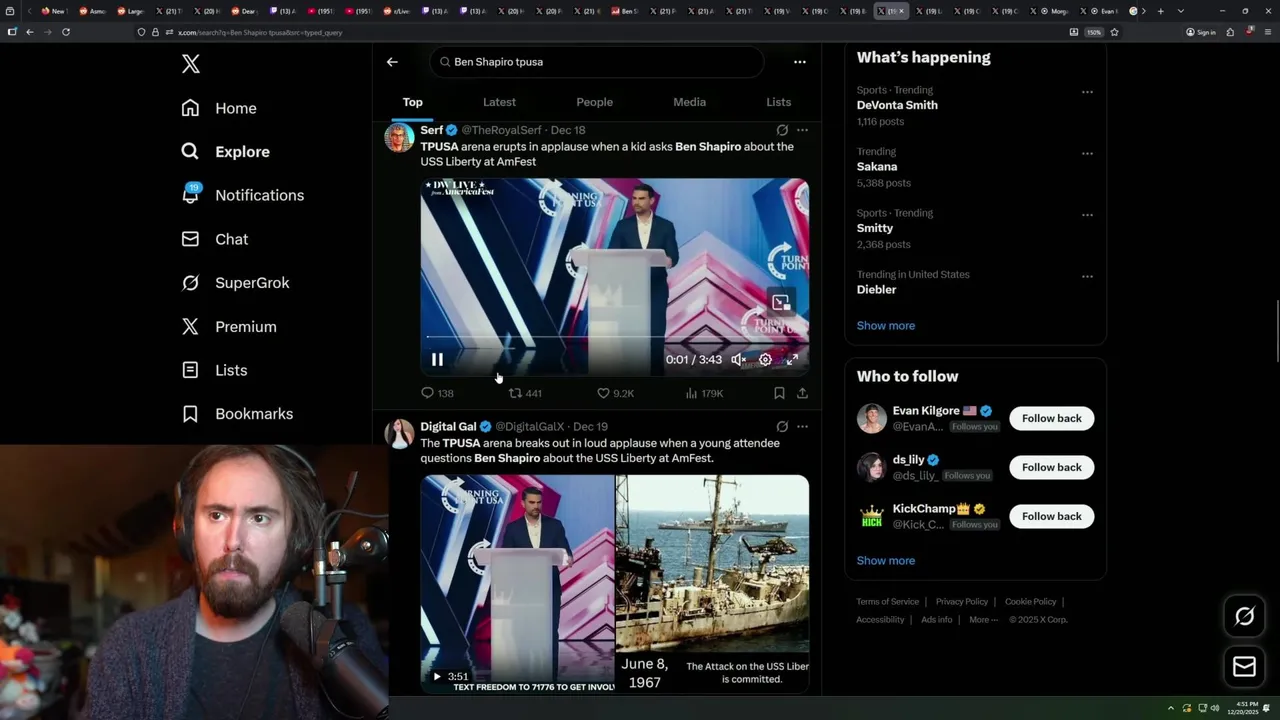
Task: Open more options for DeVonta Smith trend
Action: point(1087,92)
